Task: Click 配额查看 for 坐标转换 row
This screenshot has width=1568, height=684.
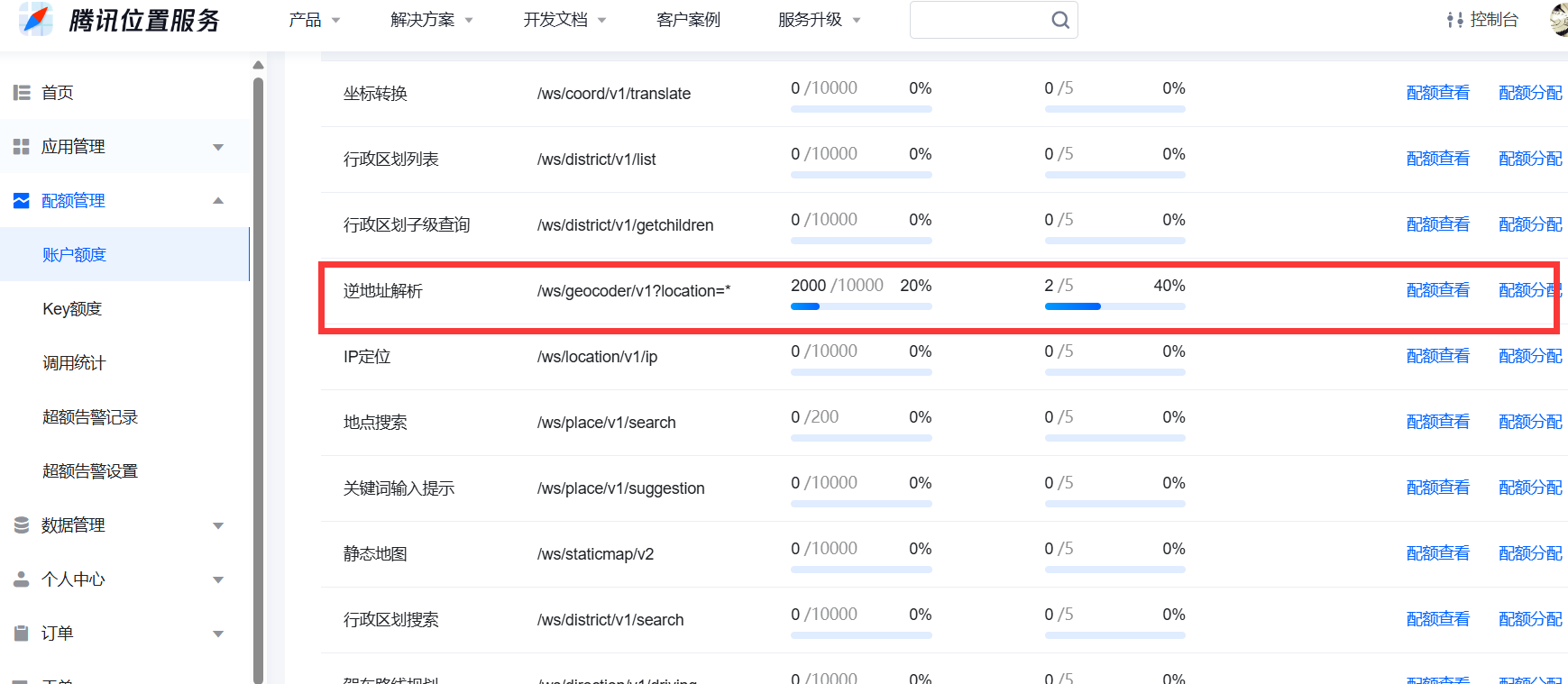Action: pyautogui.click(x=1438, y=93)
